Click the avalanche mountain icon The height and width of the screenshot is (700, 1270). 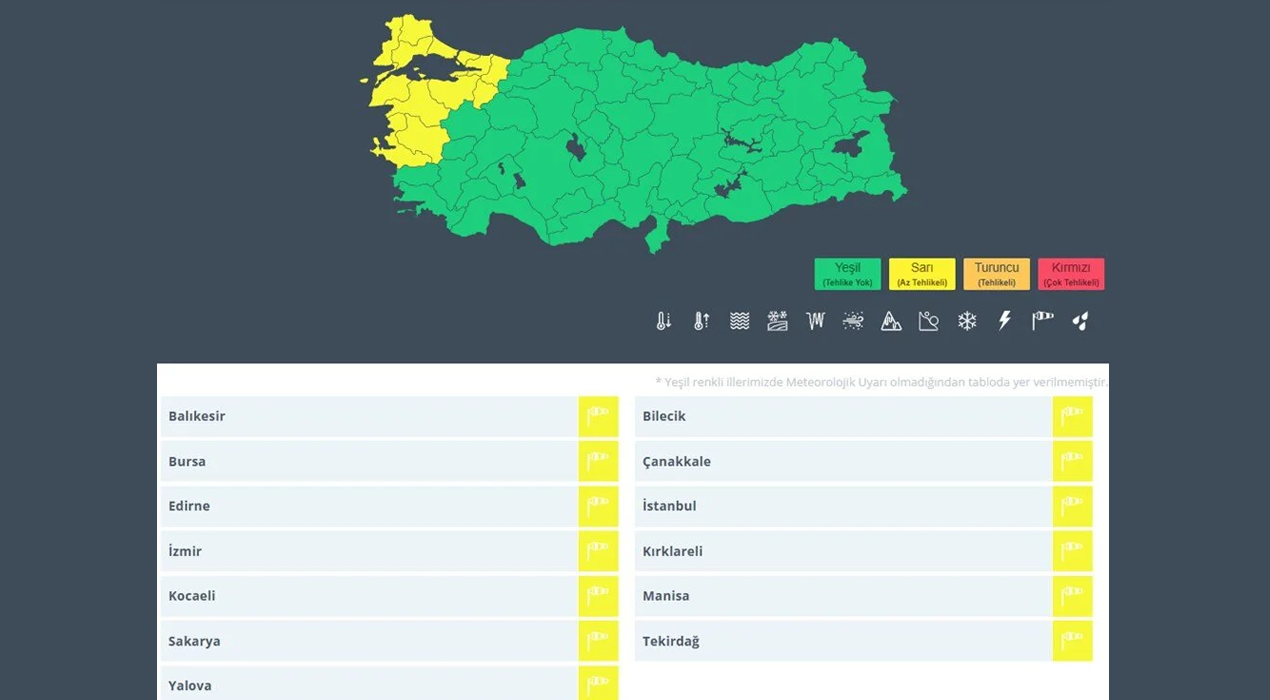(x=891, y=321)
